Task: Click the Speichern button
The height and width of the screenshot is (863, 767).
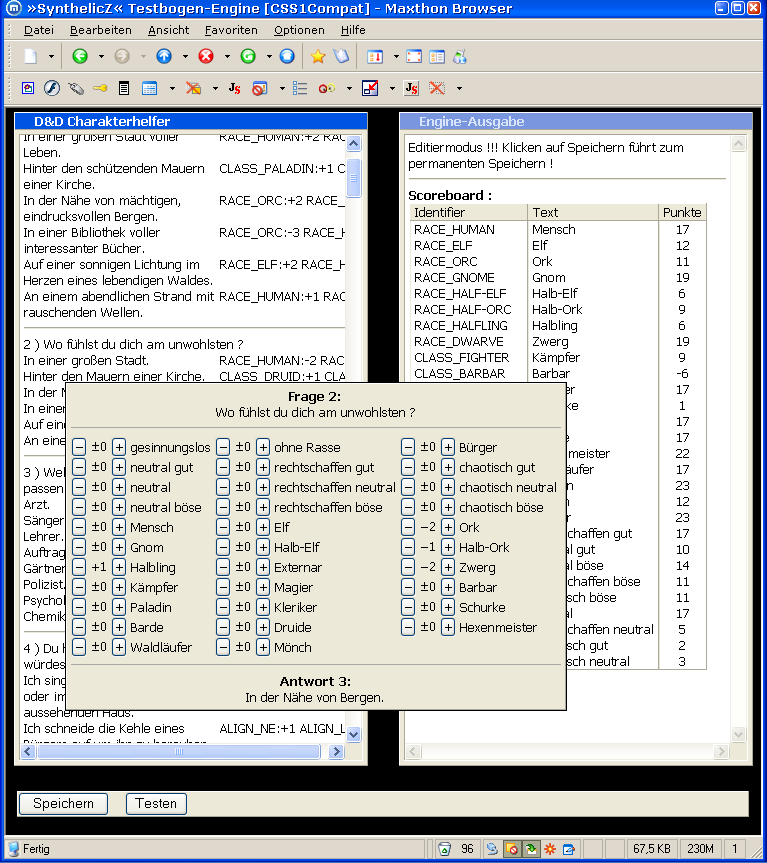Action: click(63, 804)
